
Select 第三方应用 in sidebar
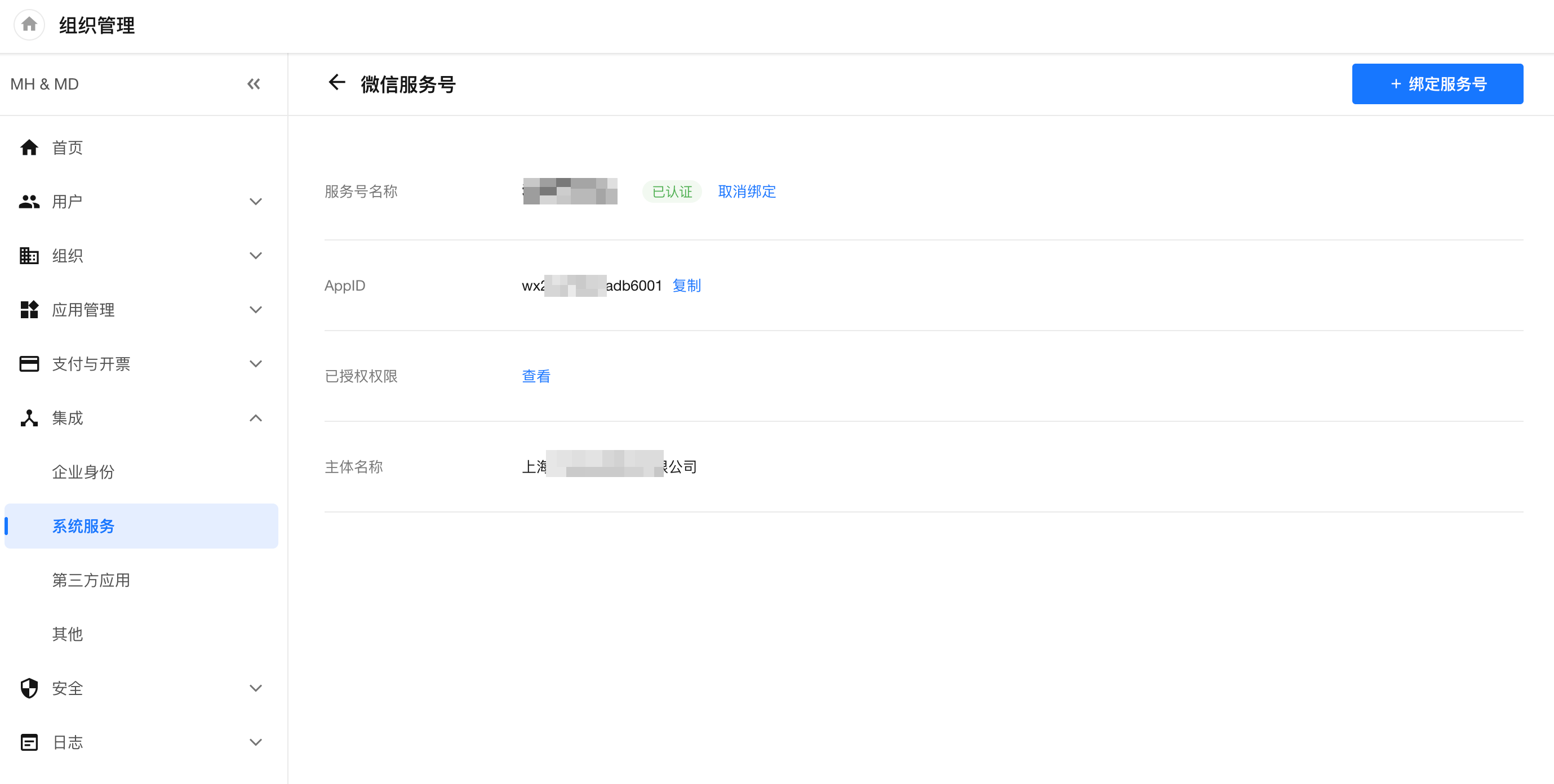tap(91, 580)
